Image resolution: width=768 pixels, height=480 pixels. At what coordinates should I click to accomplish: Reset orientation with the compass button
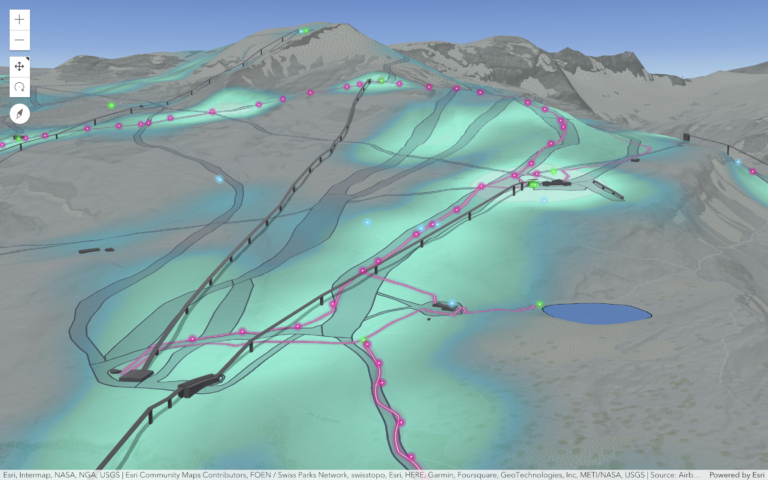pyautogui.click(x=19, y=114)
